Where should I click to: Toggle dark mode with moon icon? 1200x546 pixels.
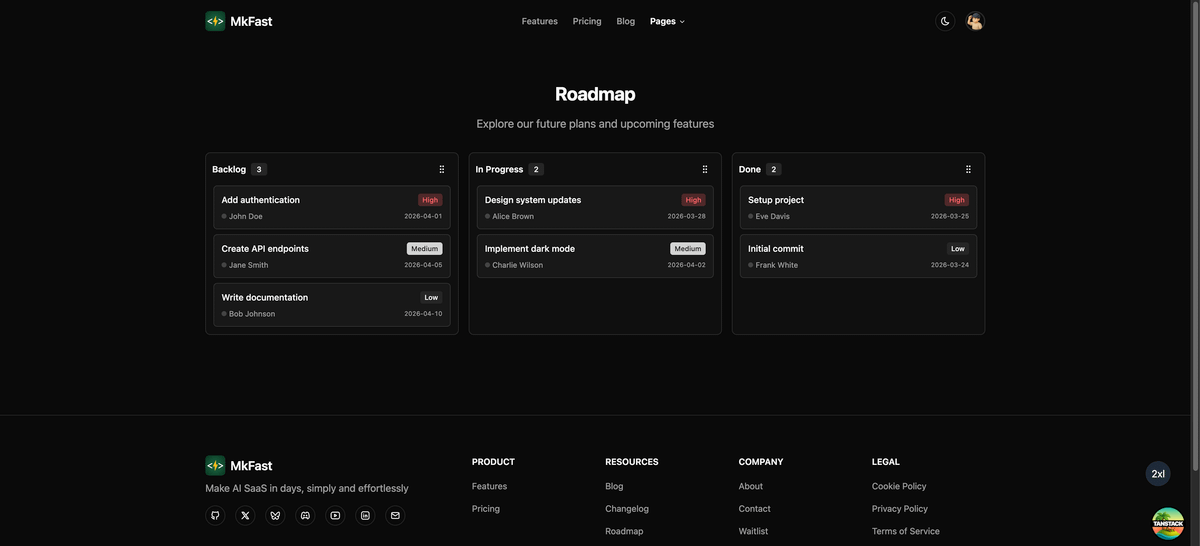(x=945, y=21)
